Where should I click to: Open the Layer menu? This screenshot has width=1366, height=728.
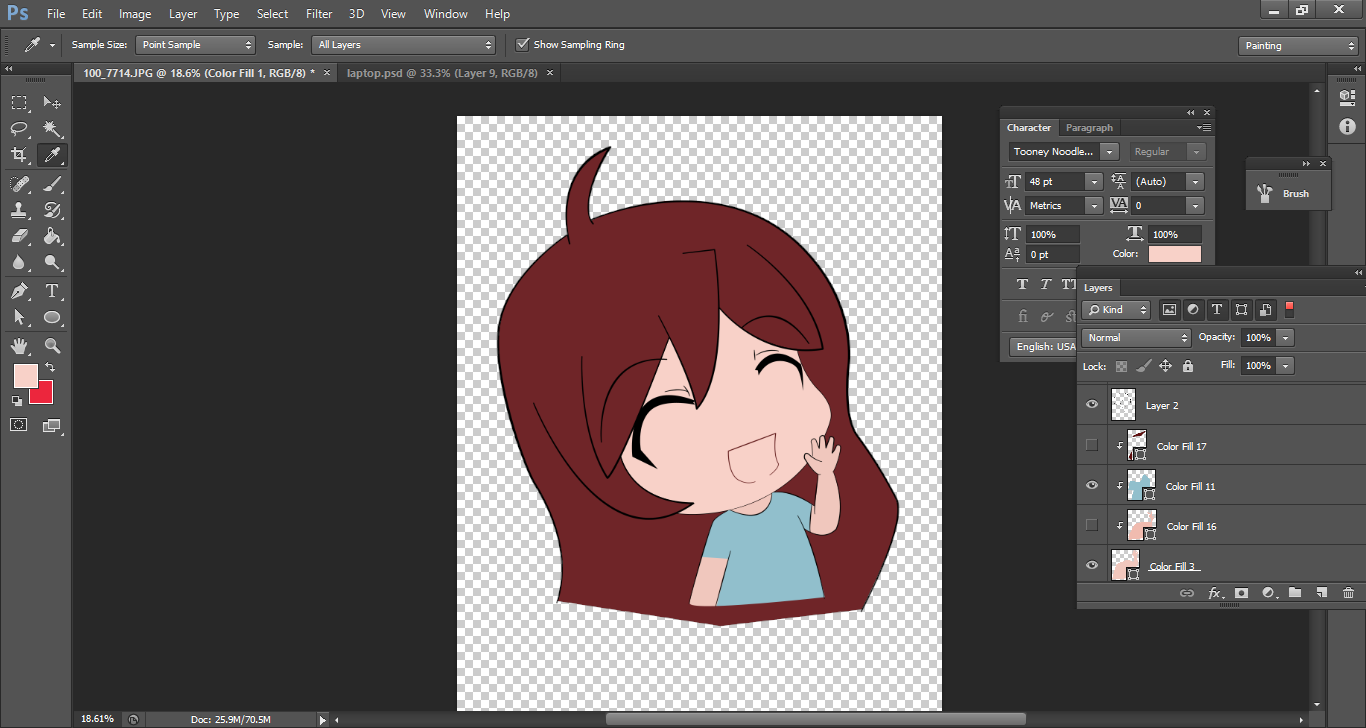(x=183, y=14)
